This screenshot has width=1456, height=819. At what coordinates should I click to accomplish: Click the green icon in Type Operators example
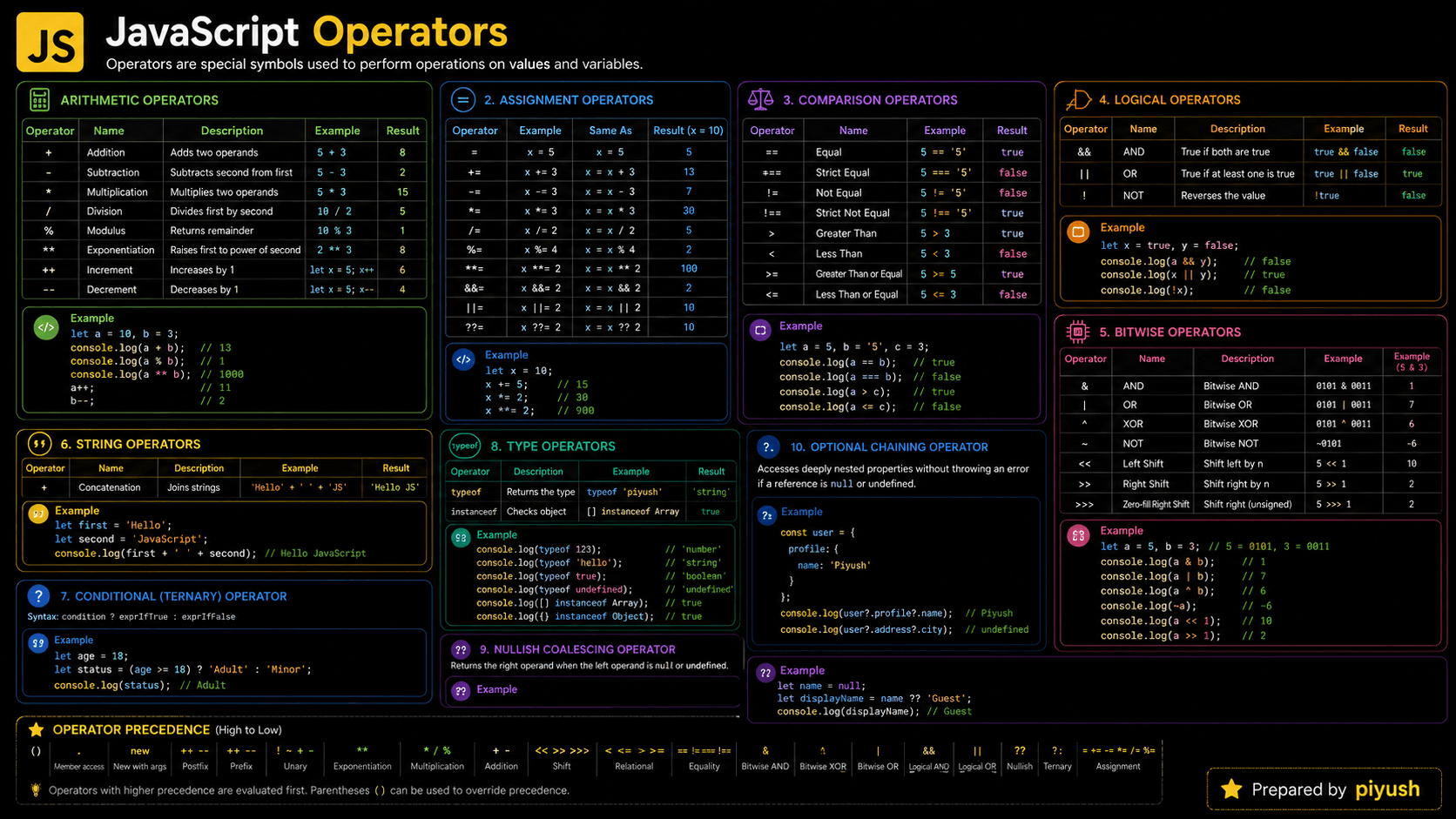[461, 538]
